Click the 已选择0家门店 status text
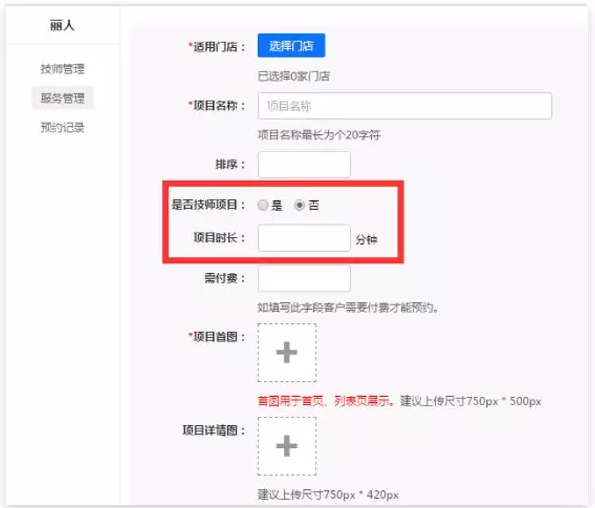The width and height of the screenshot is (595, 508). (x=293, y=76)
